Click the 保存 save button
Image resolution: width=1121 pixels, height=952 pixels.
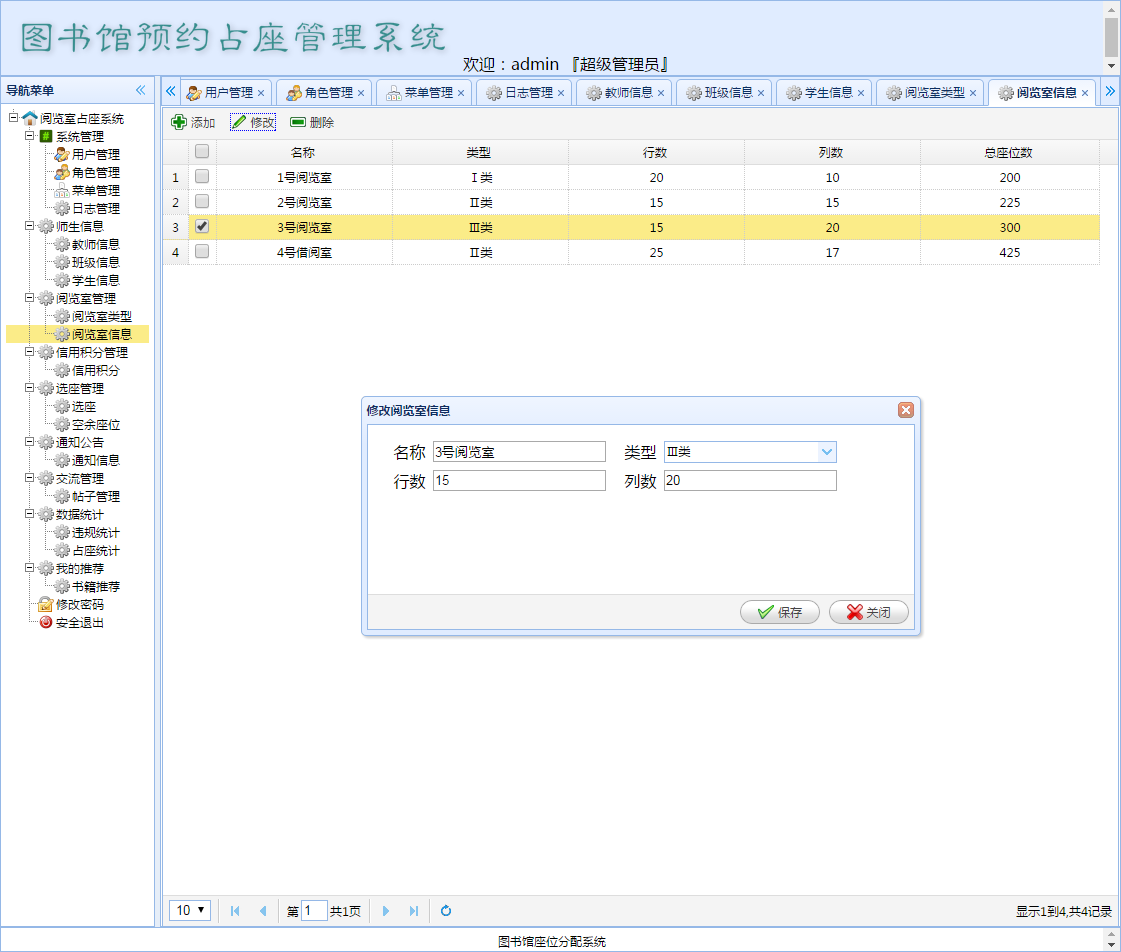779,612
